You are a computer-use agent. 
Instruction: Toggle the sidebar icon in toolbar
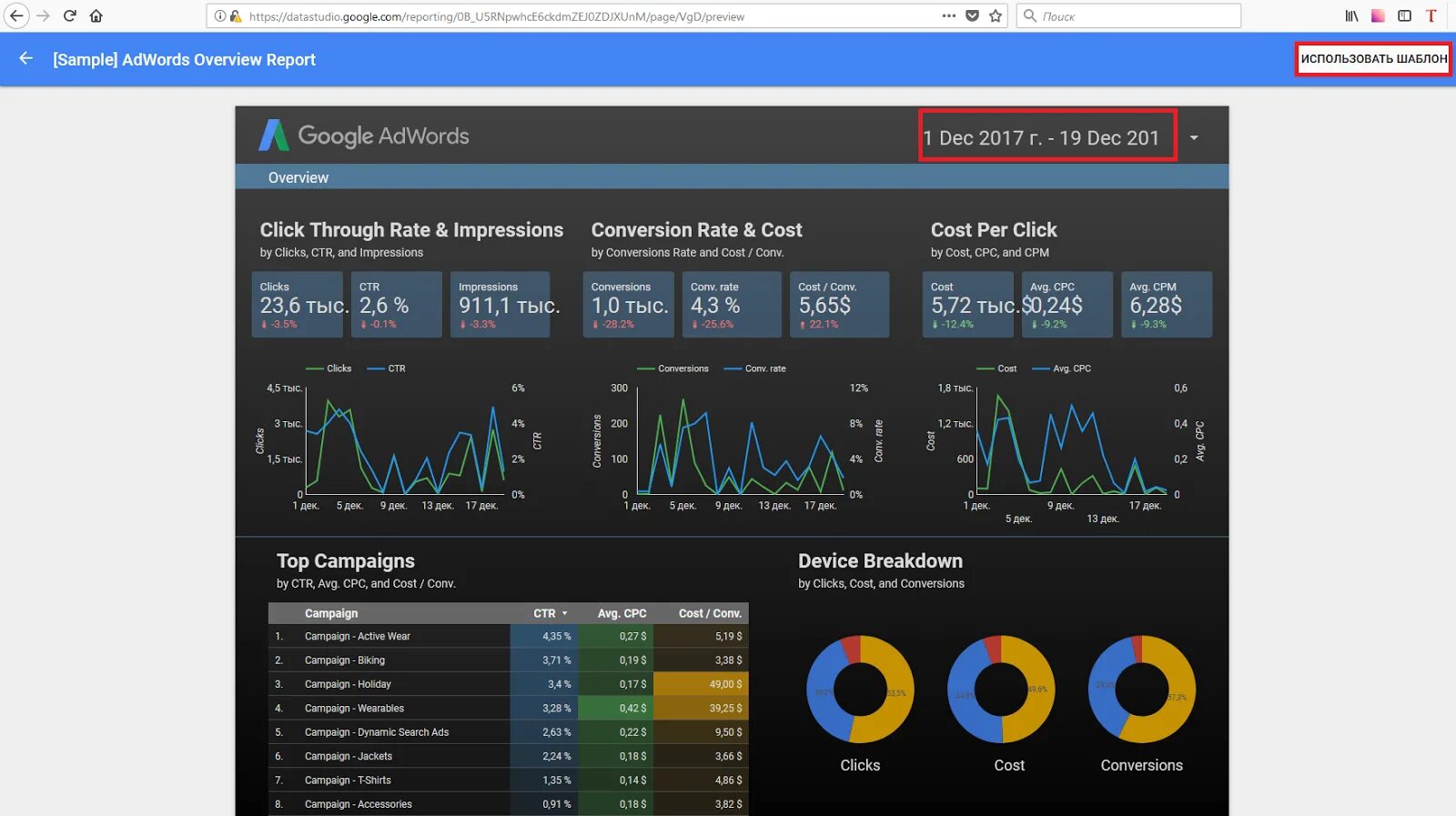point(1405,15)
